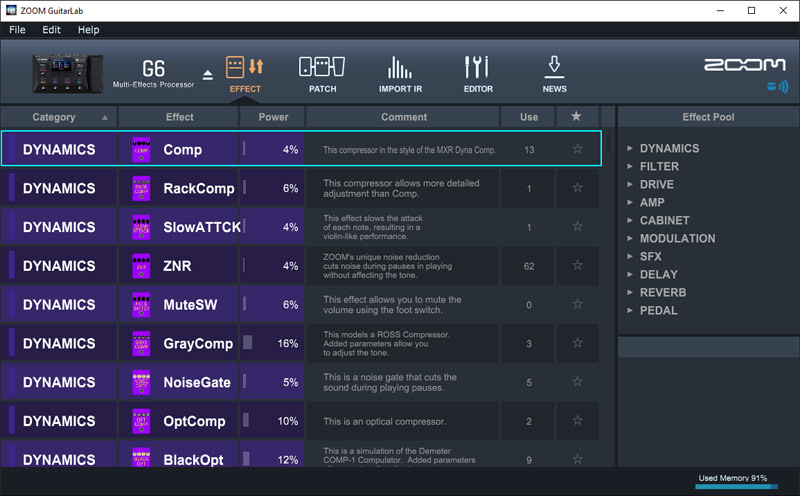Screen dimensions: 800x496
Task: Expand the MODULATION category tree item
Action: (x=677, y=238)
